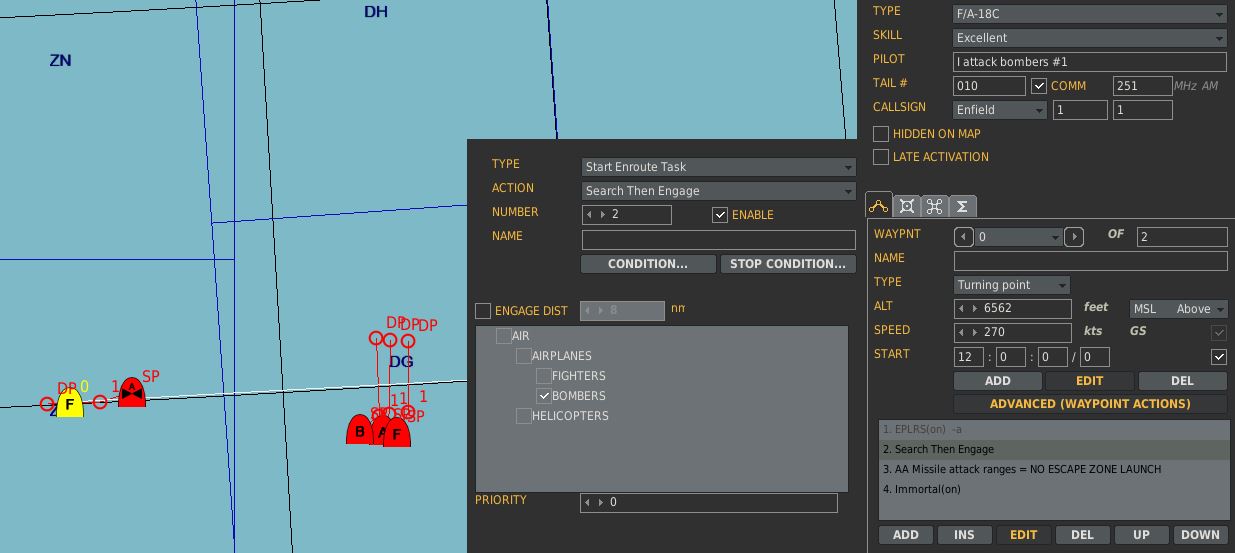Open the route tab icon
Viewport: 1235px width, 553px height.
click(879, 206)
